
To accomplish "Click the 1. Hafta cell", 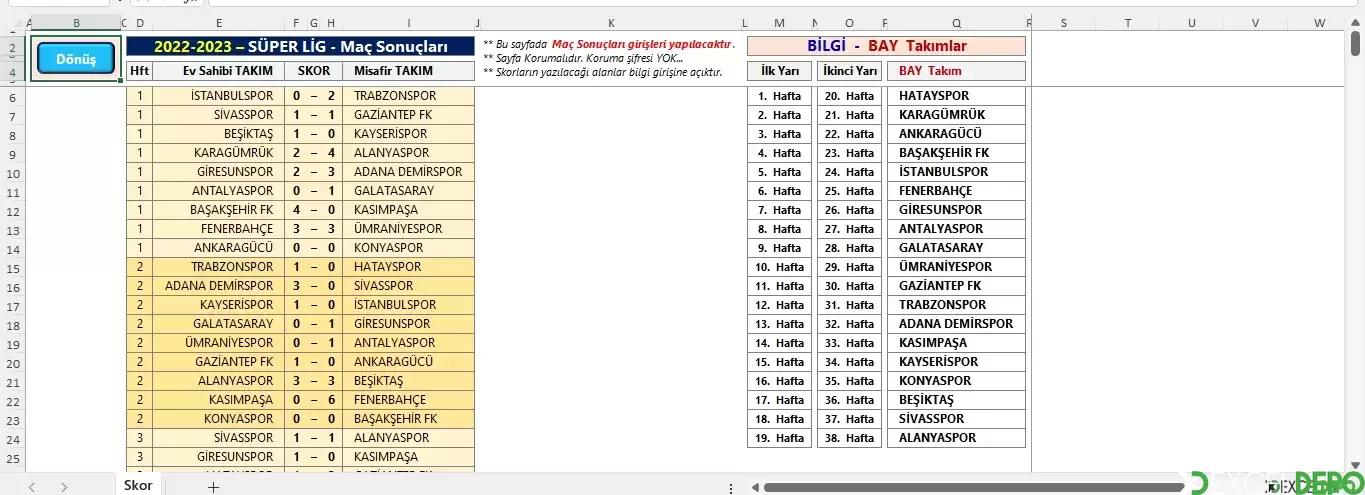I will [x=780, y=96].
